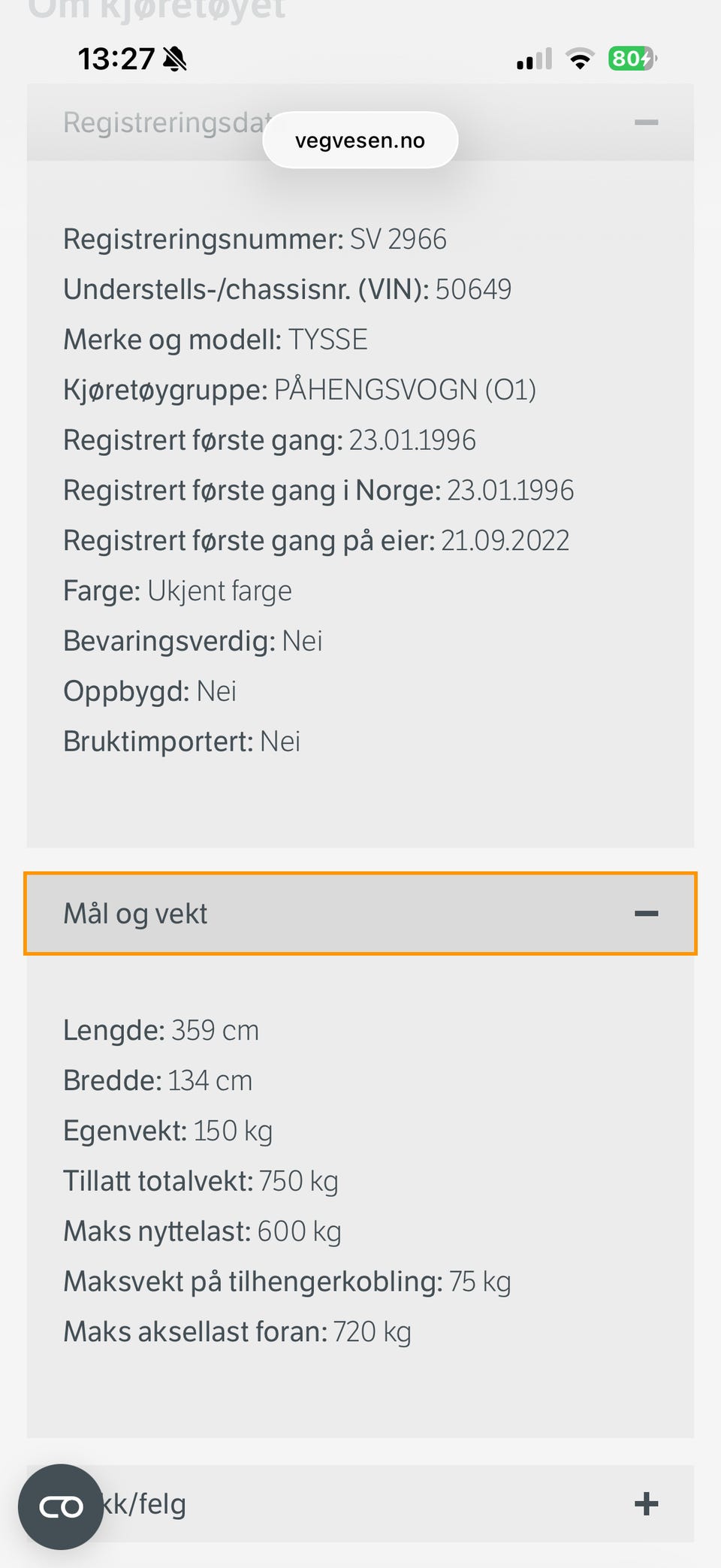Tap the silent mode bell icon

174,59
